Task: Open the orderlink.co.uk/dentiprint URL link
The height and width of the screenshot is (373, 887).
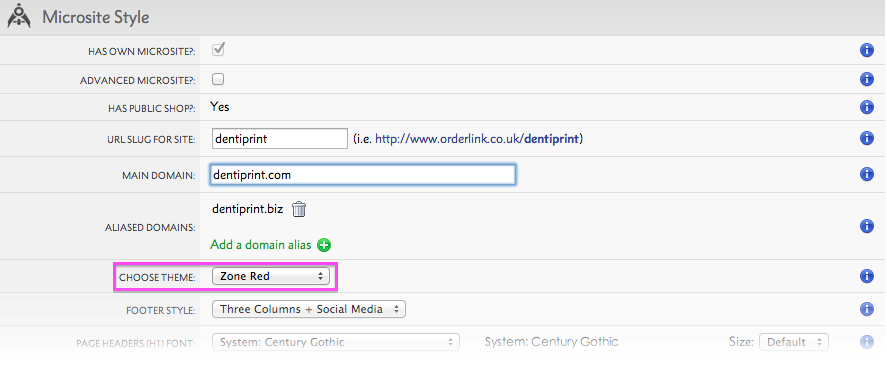Action: point(477,139)
